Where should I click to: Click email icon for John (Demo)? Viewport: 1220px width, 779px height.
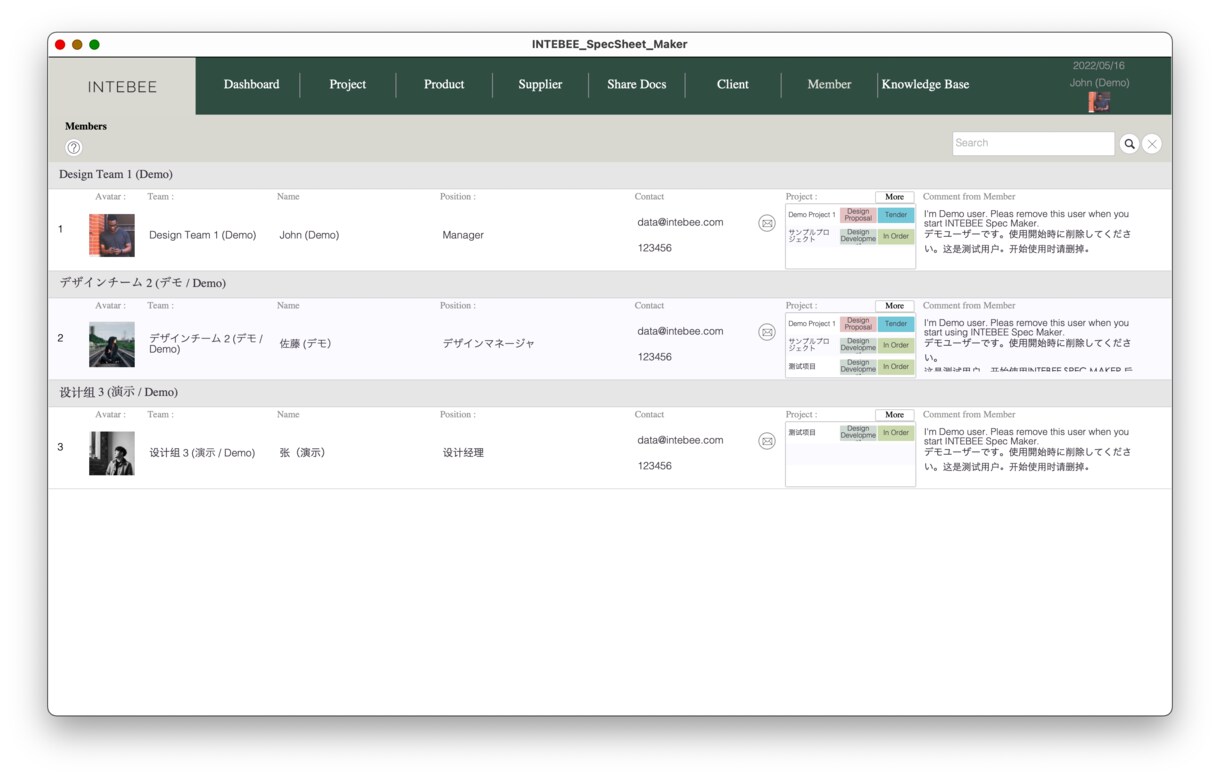[767, 223]
